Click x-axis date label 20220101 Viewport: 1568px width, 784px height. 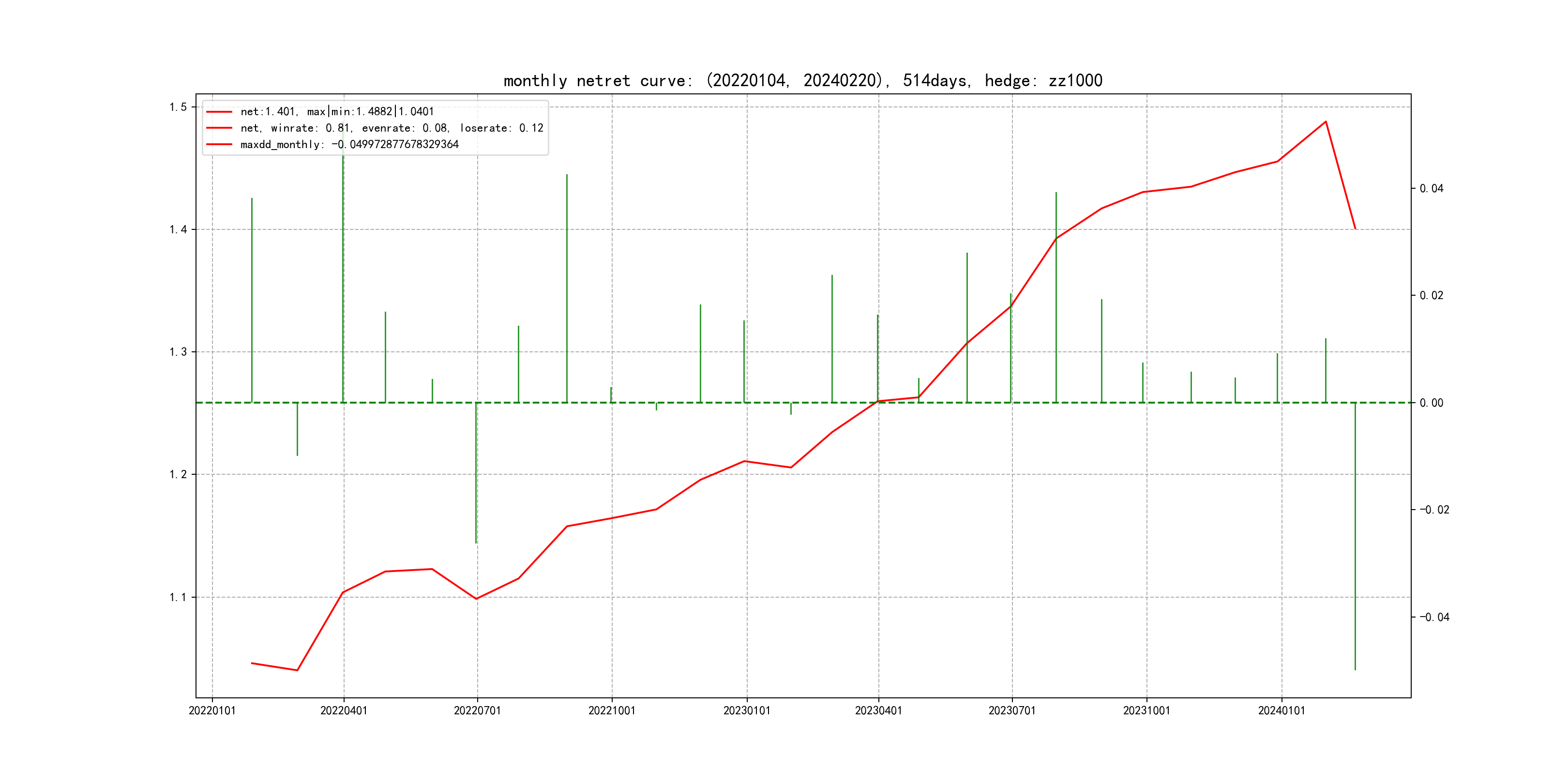point(212,710)
